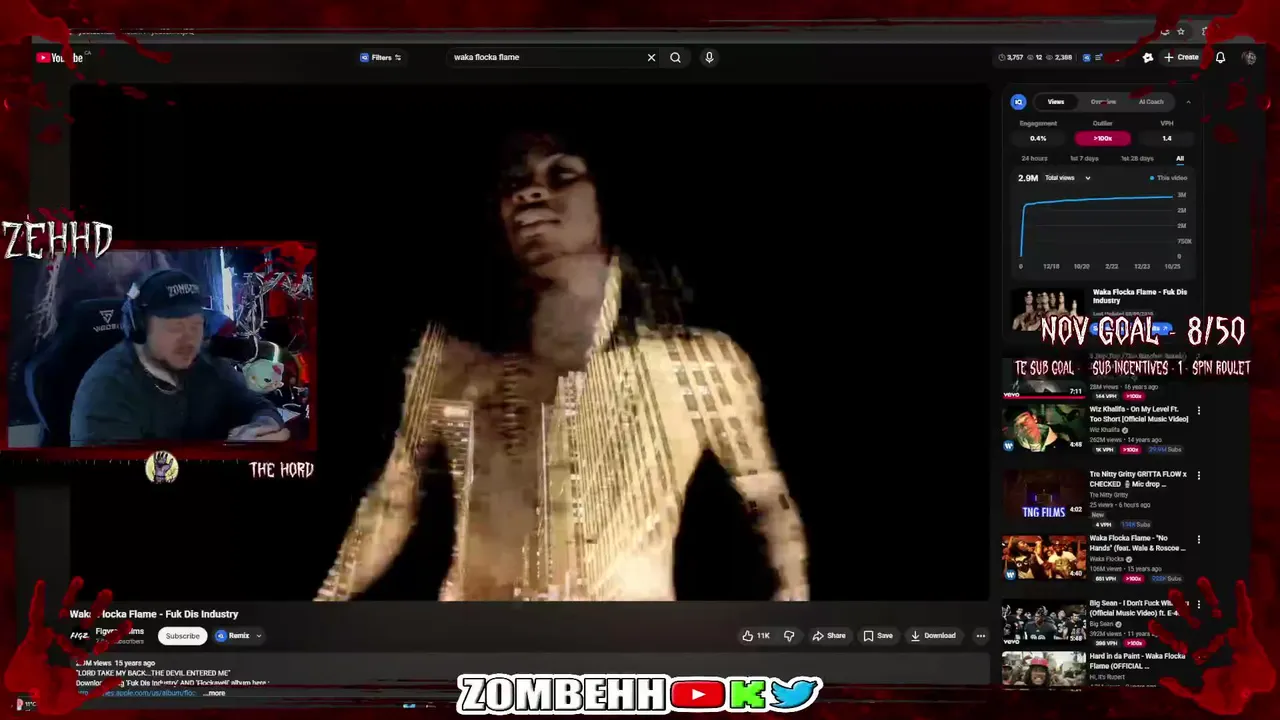Open options for the Big Sean video
1280x720 pixels.
1198,605
